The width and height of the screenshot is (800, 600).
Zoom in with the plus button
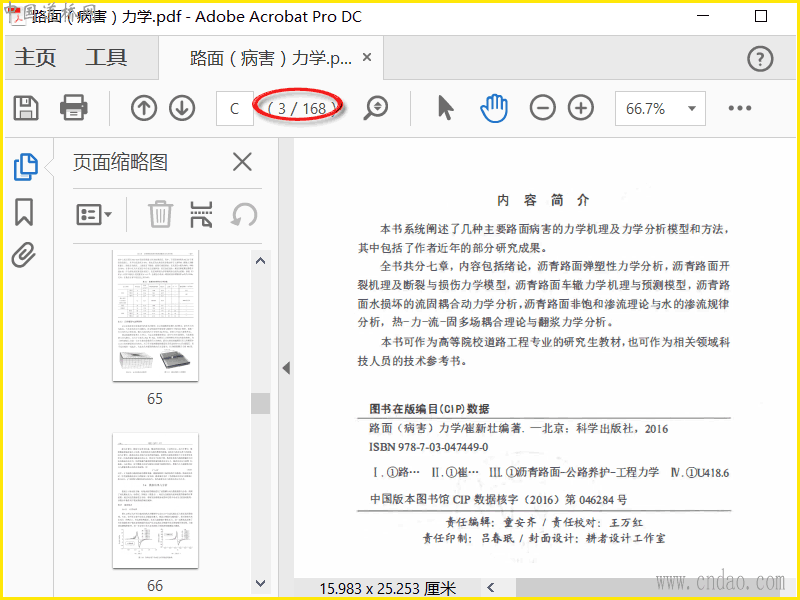point(581,108)
